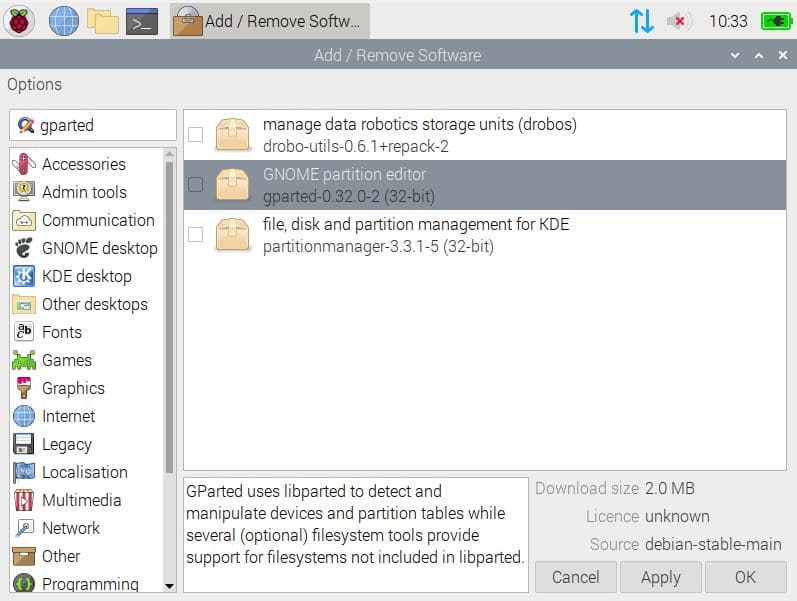Click the Cancel button
This screenshot has height=601, width=797.
pyautogui.click(x=575, y=577)
